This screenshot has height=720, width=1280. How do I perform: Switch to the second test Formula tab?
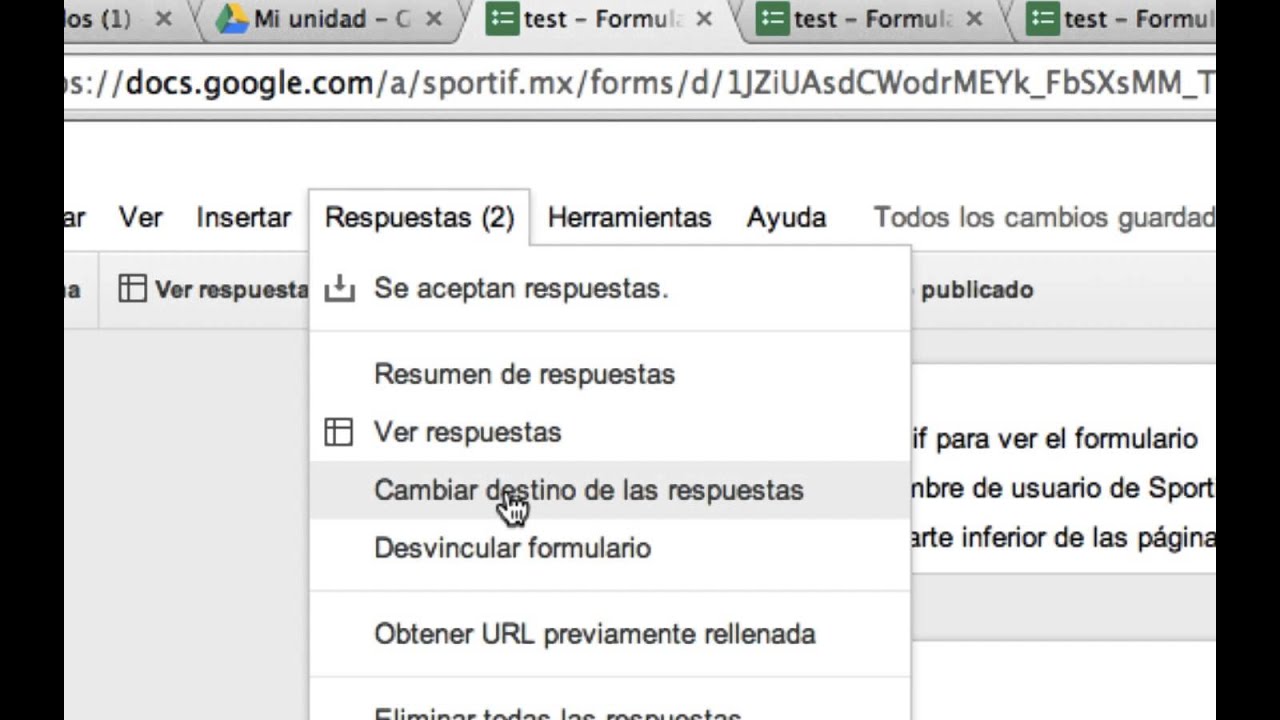tap(870, 19)
